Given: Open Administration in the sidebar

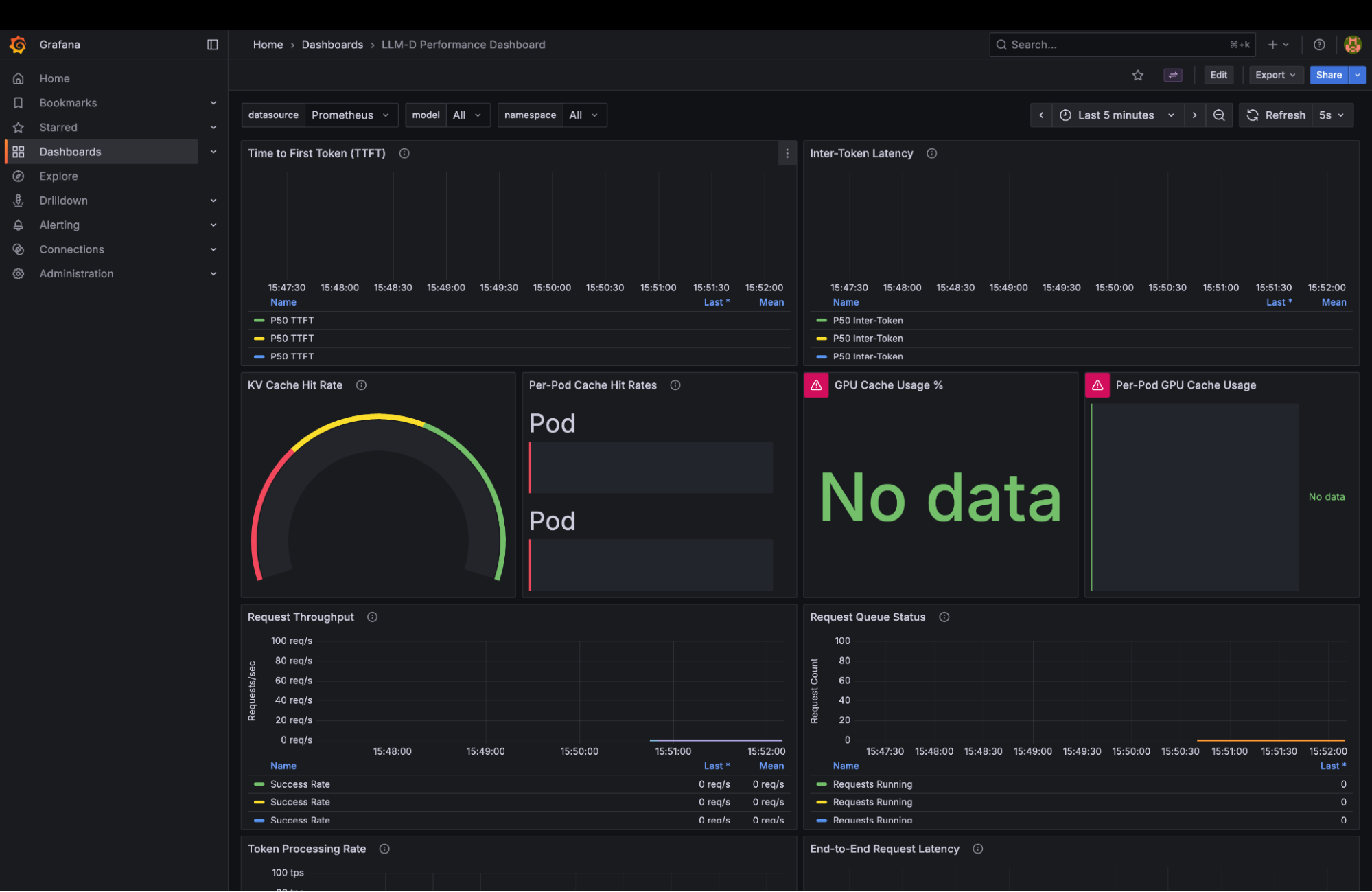Looking at the screenshot, I should pos(76,274).
